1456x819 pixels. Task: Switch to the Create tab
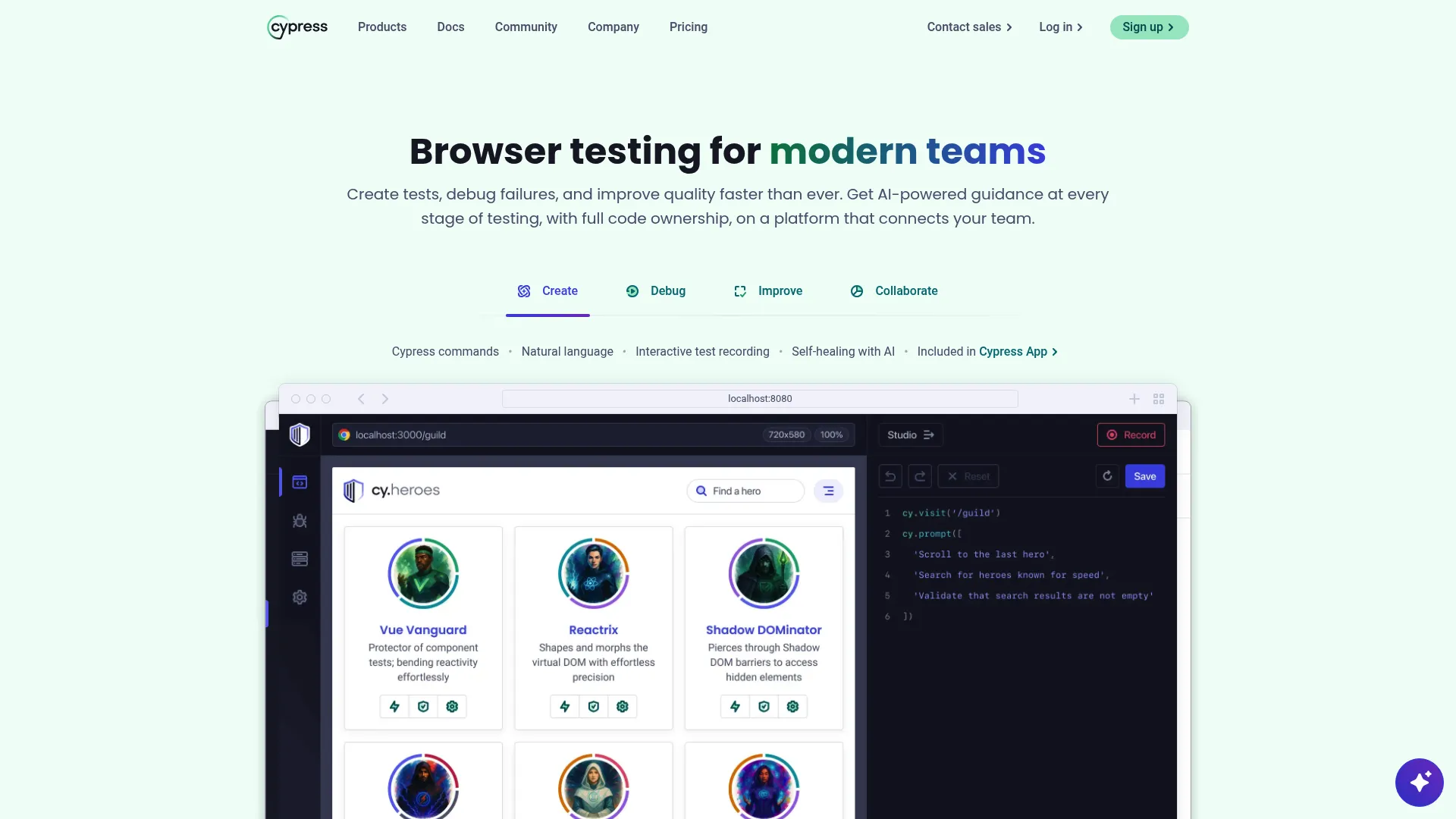548,292
